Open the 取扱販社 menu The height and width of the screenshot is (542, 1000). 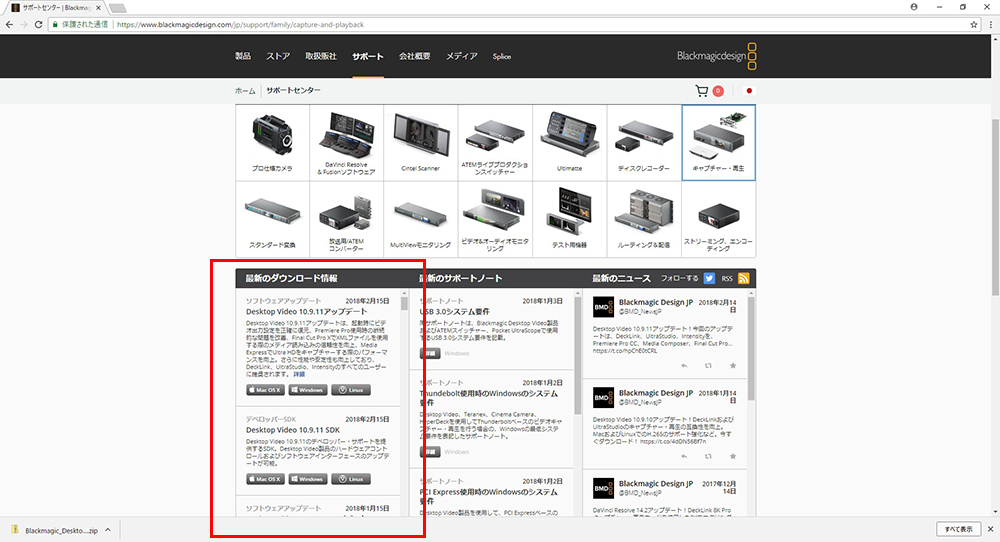320,56
